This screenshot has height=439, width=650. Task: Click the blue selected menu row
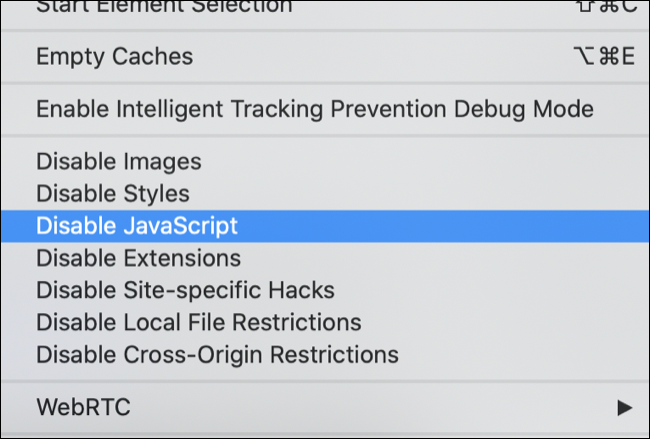coord(324,226)
